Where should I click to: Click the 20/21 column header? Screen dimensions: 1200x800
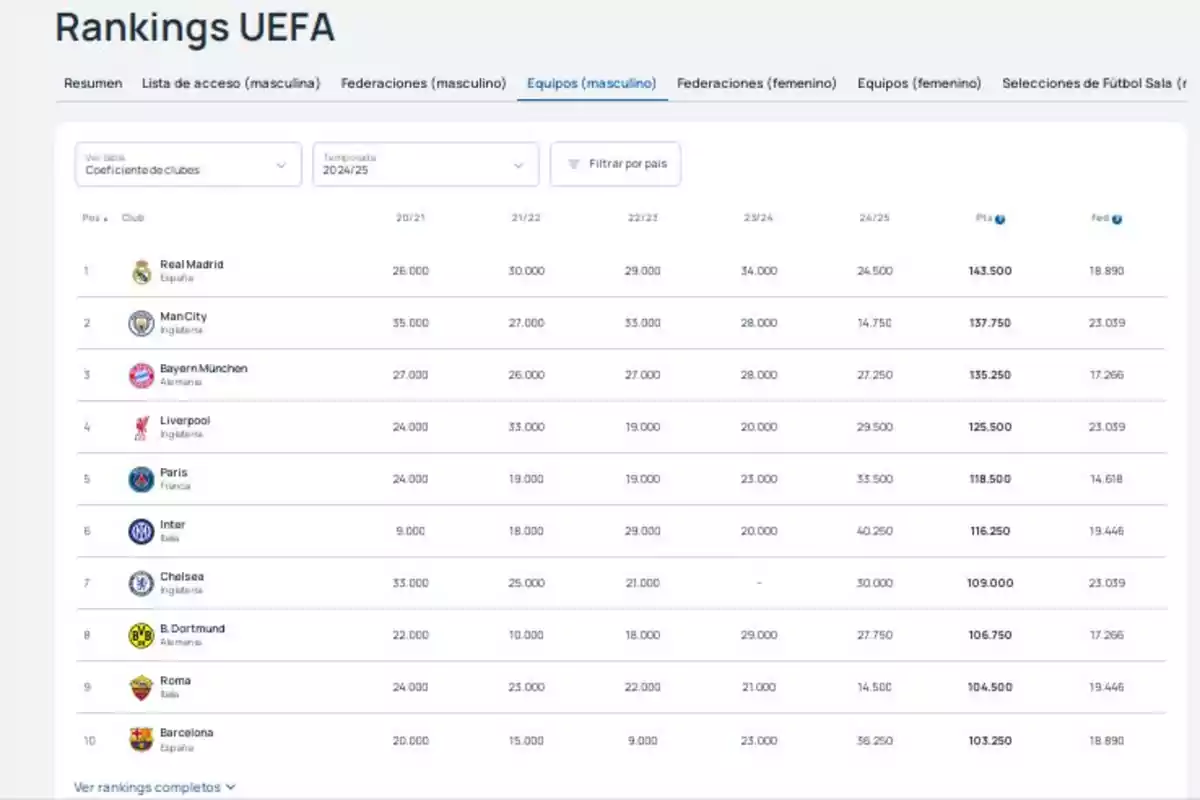click(411, 218)
